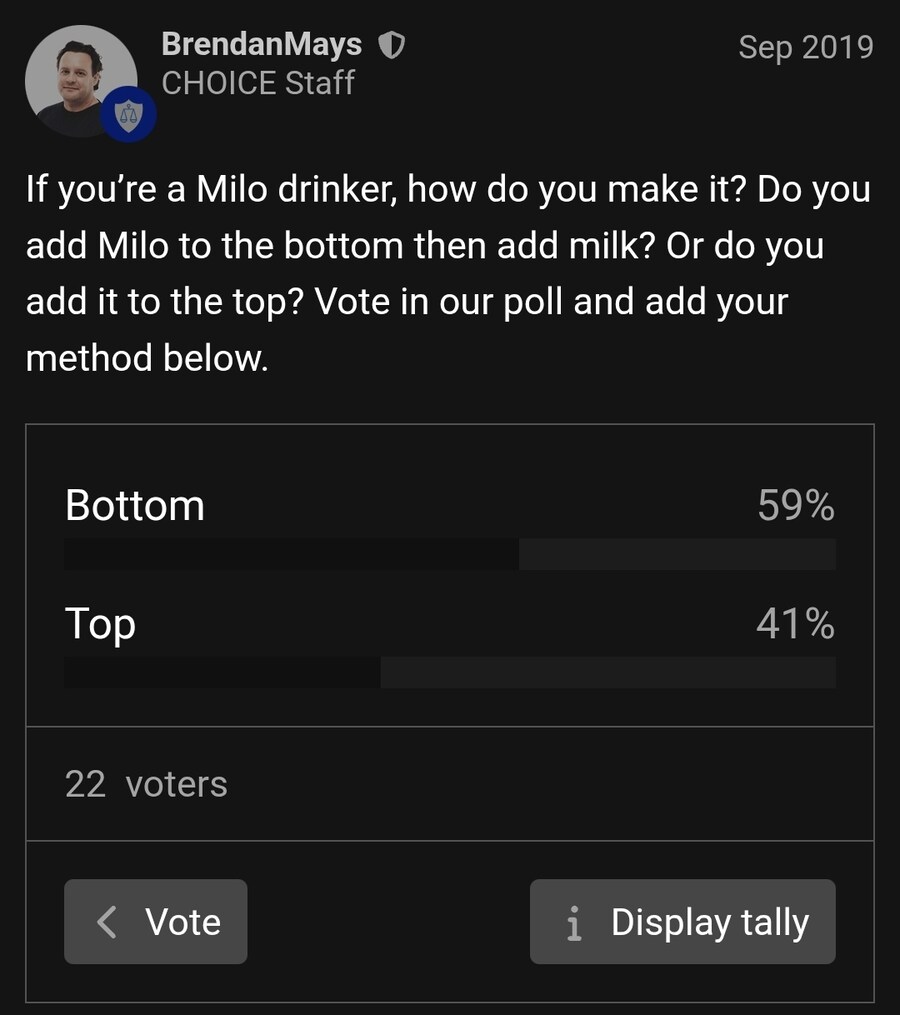Click the CHOICE Staff title text
Viewport: 900px width, 1015px height.
point(258,83)
